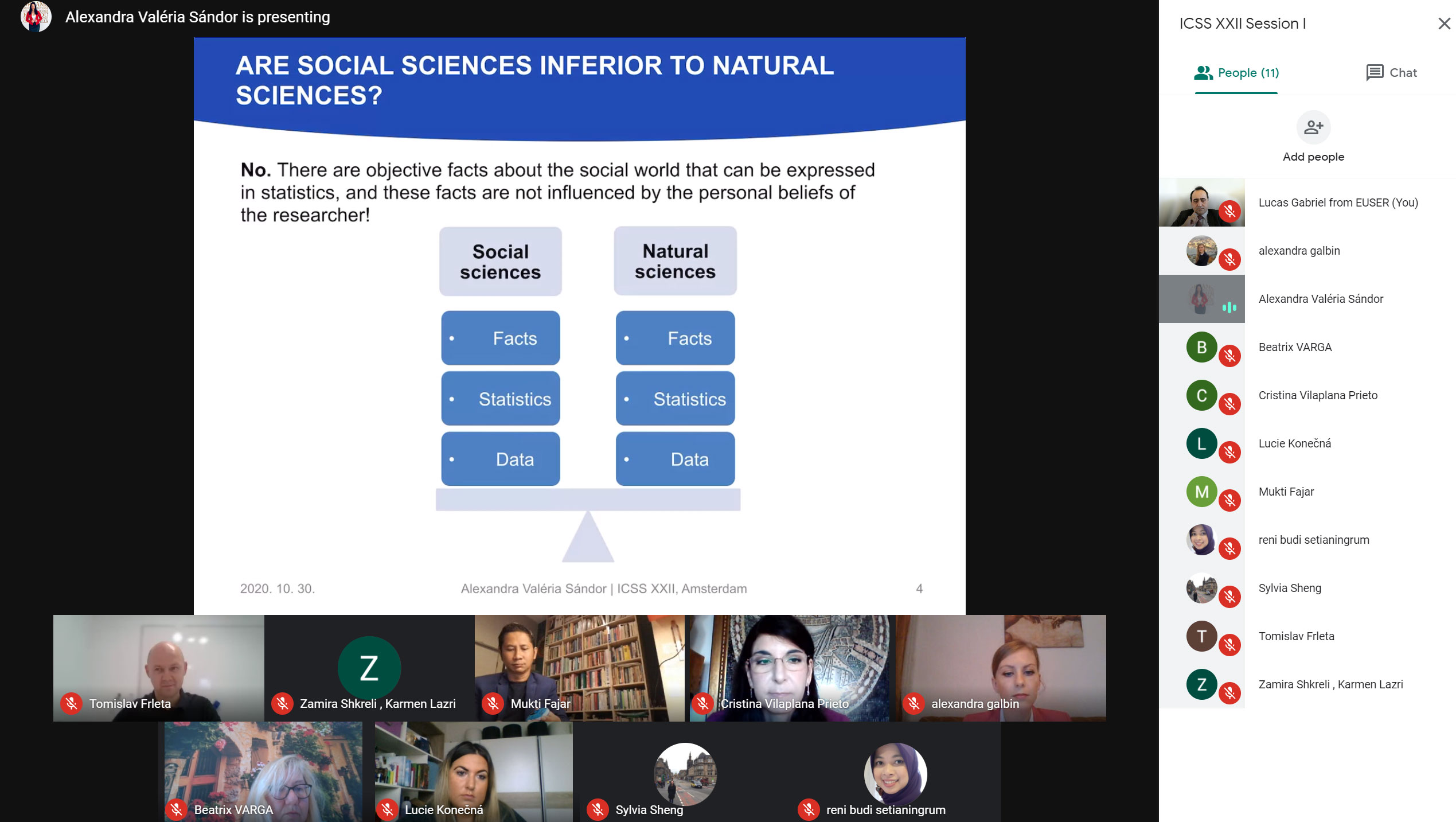
Task: Open alexandra galbin's video tile
Action: coord(1001,665)
